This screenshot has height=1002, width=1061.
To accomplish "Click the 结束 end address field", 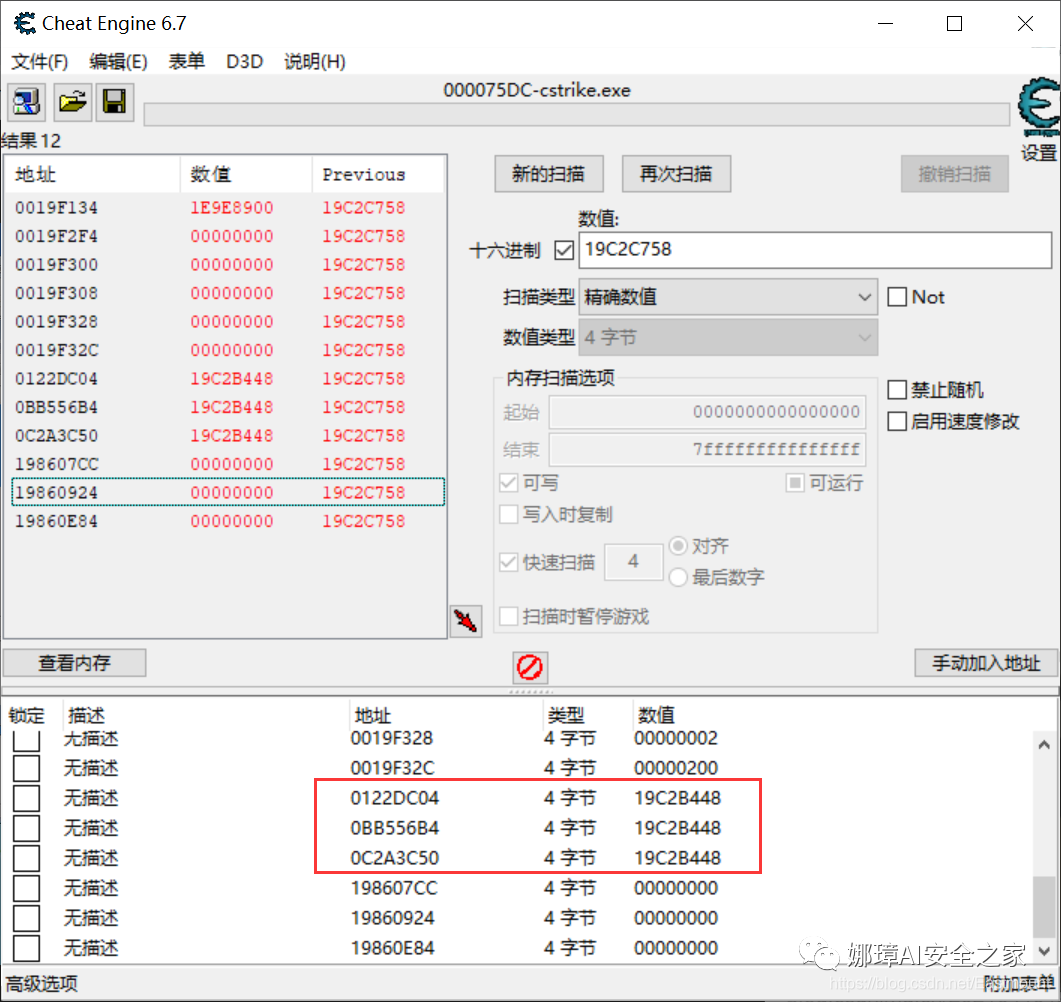I will (x=707, y=449).
